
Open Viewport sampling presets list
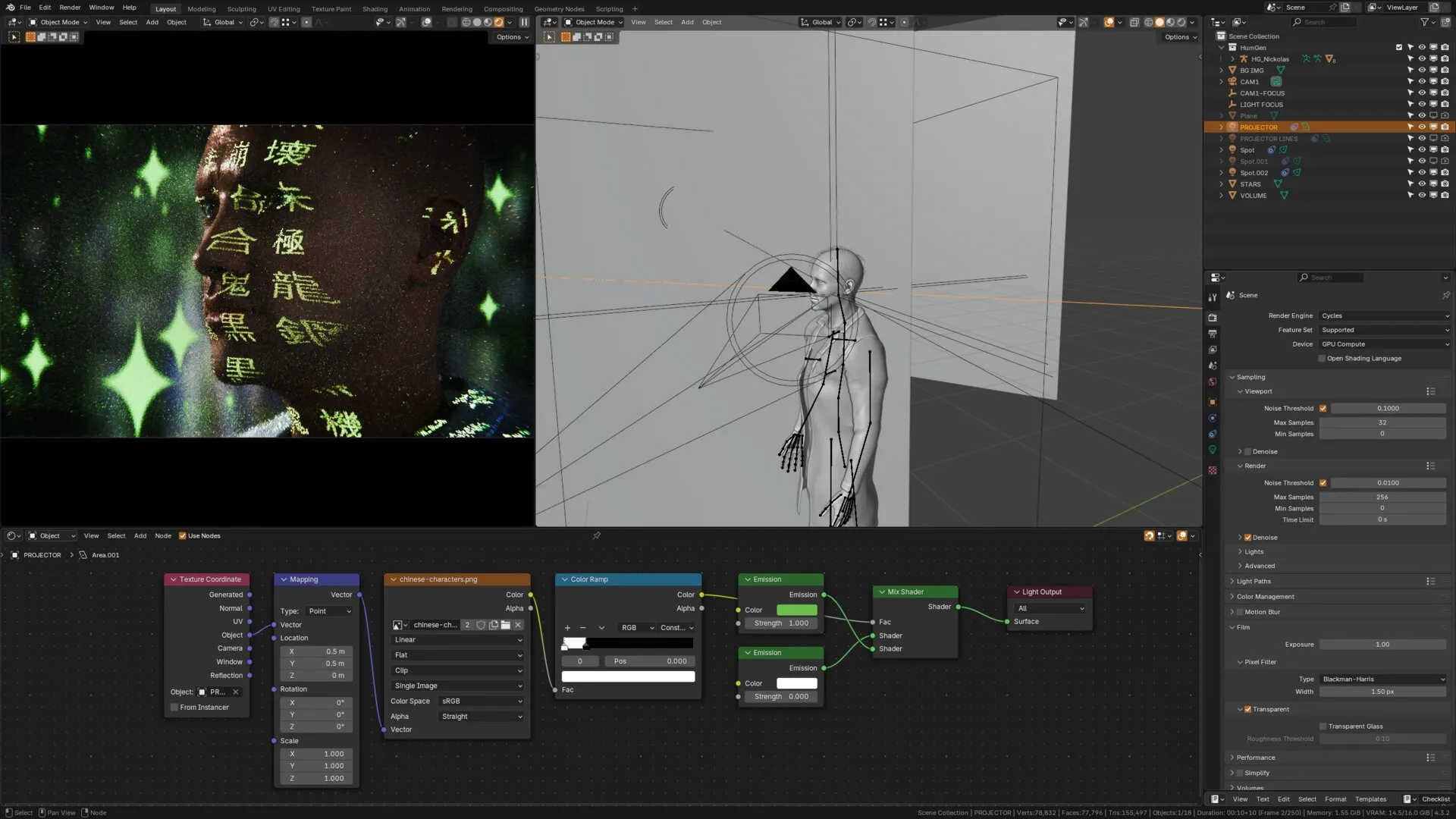pos(1430,391)
